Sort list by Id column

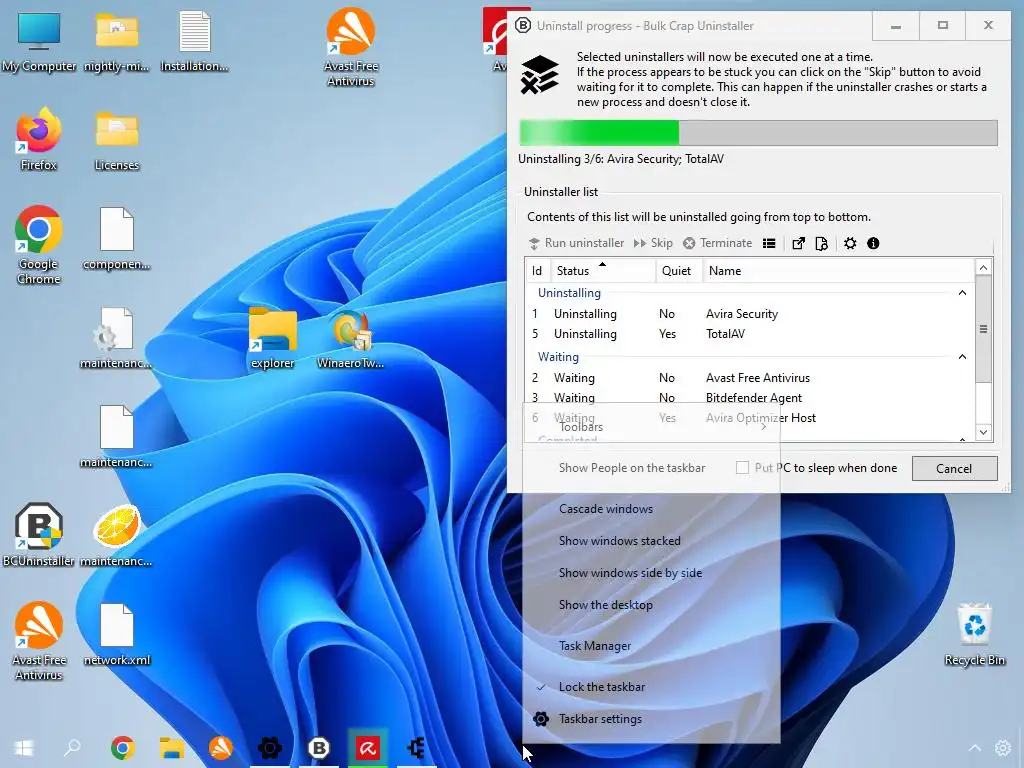point(537,270)
